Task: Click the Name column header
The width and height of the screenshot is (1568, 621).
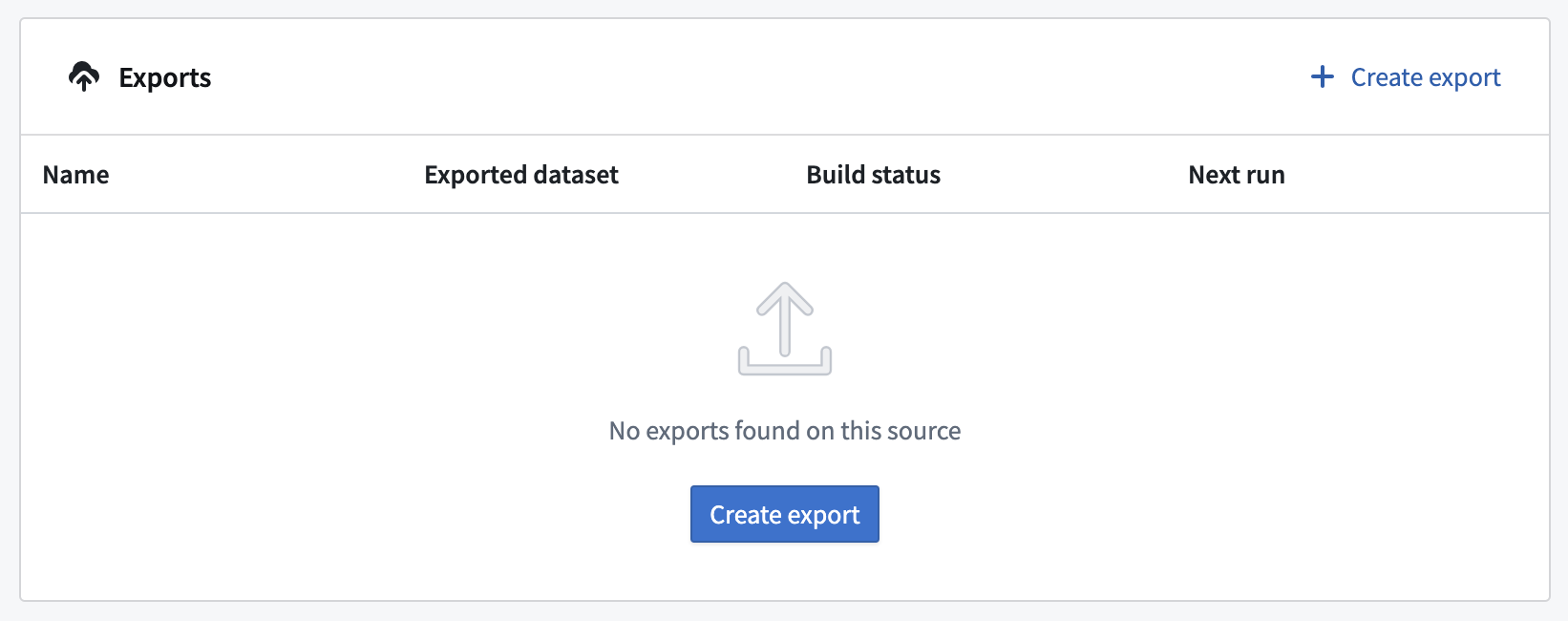Action: tap(76, 175)
